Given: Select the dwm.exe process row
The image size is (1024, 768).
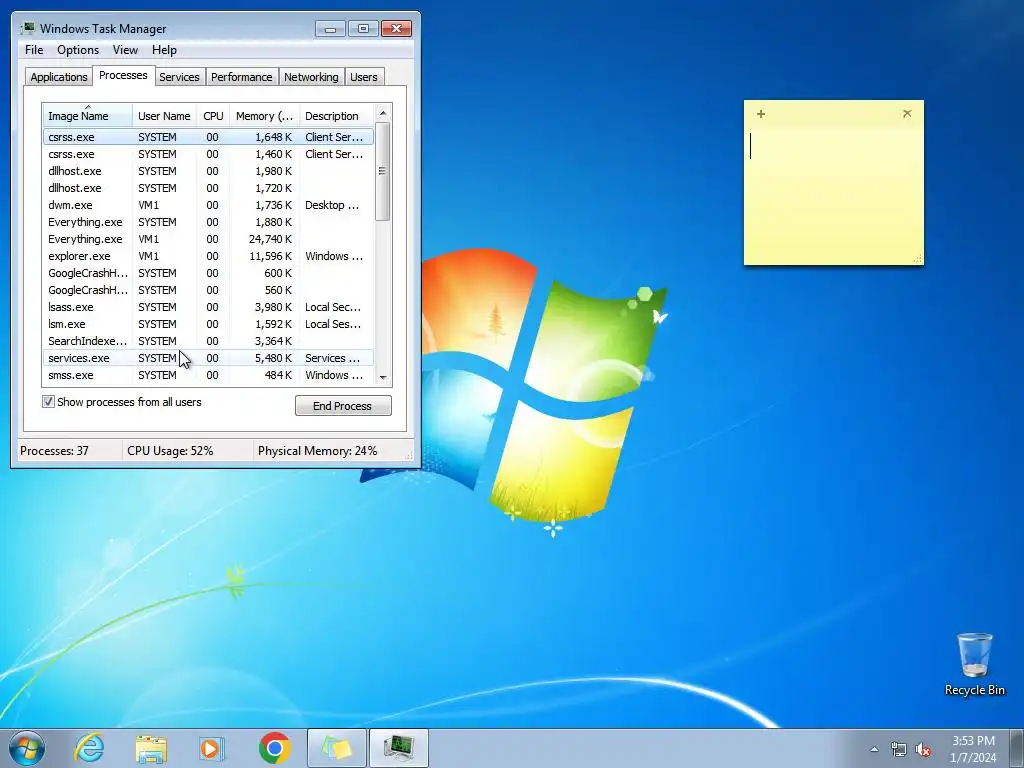Looking at the screenshot, I should [208, 205].
